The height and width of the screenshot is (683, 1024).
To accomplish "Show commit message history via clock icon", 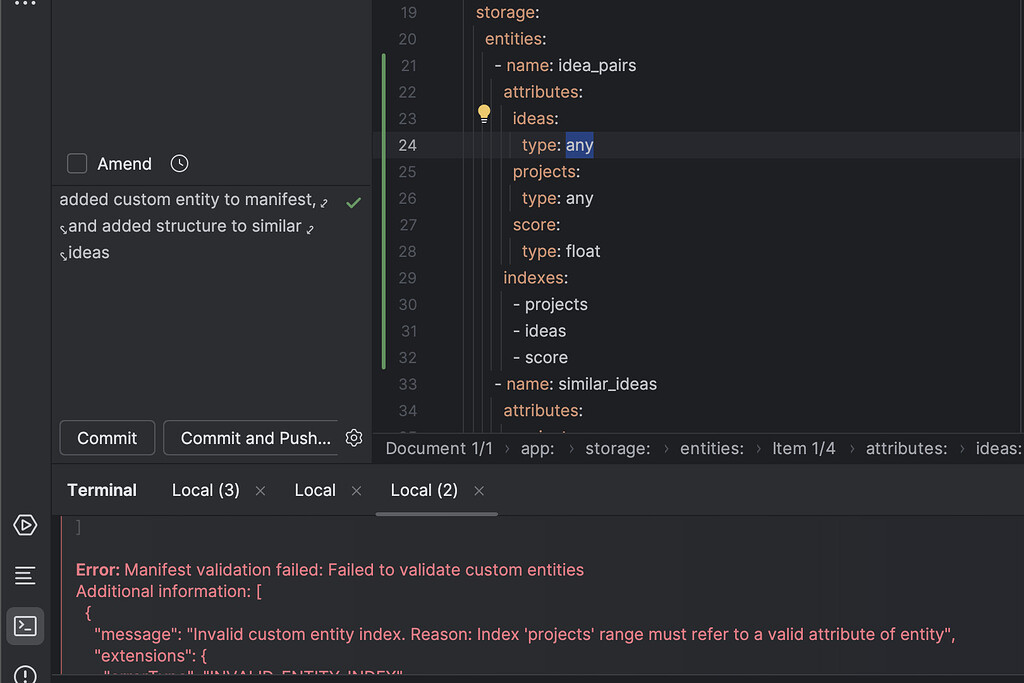I will [179, 163].
